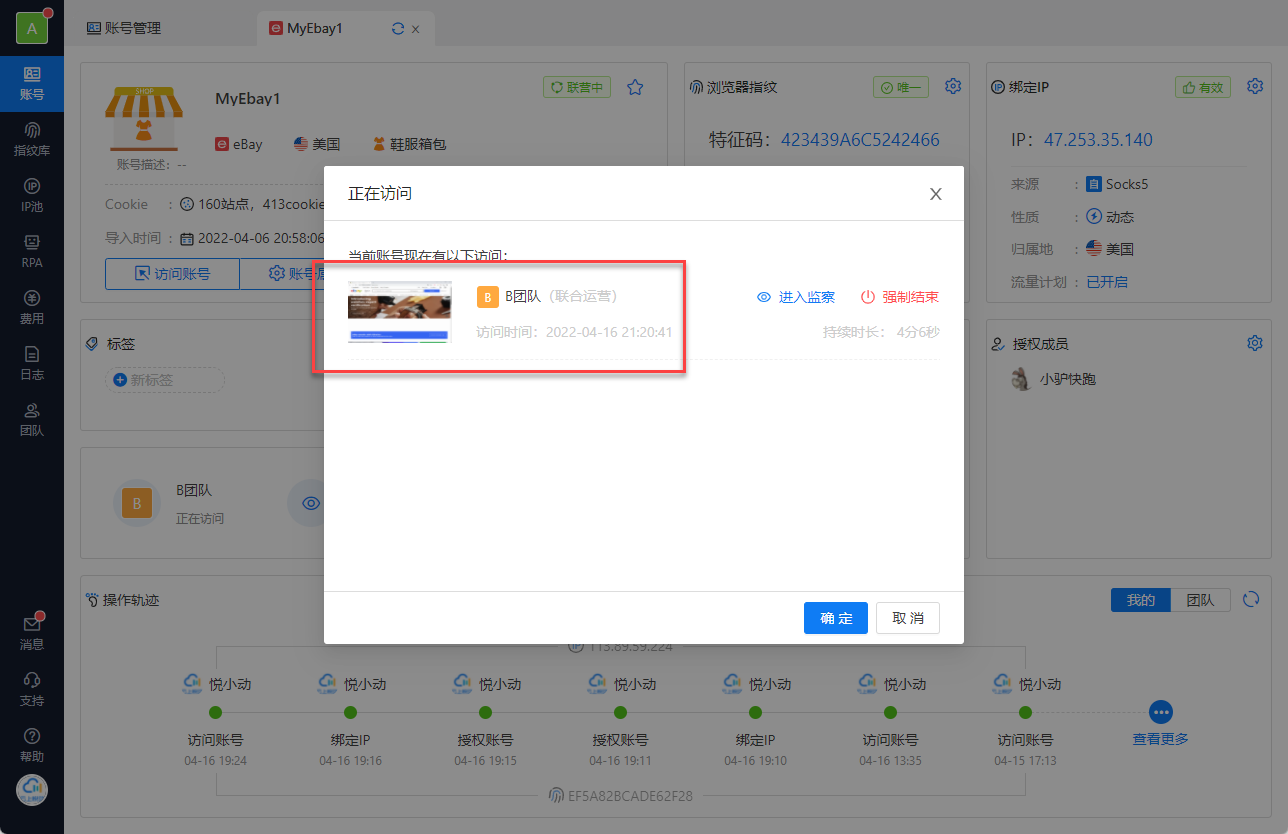The image size is (1288, 834).
Task: Switch operation track to 我的 view
Action: click(1141, 600)
